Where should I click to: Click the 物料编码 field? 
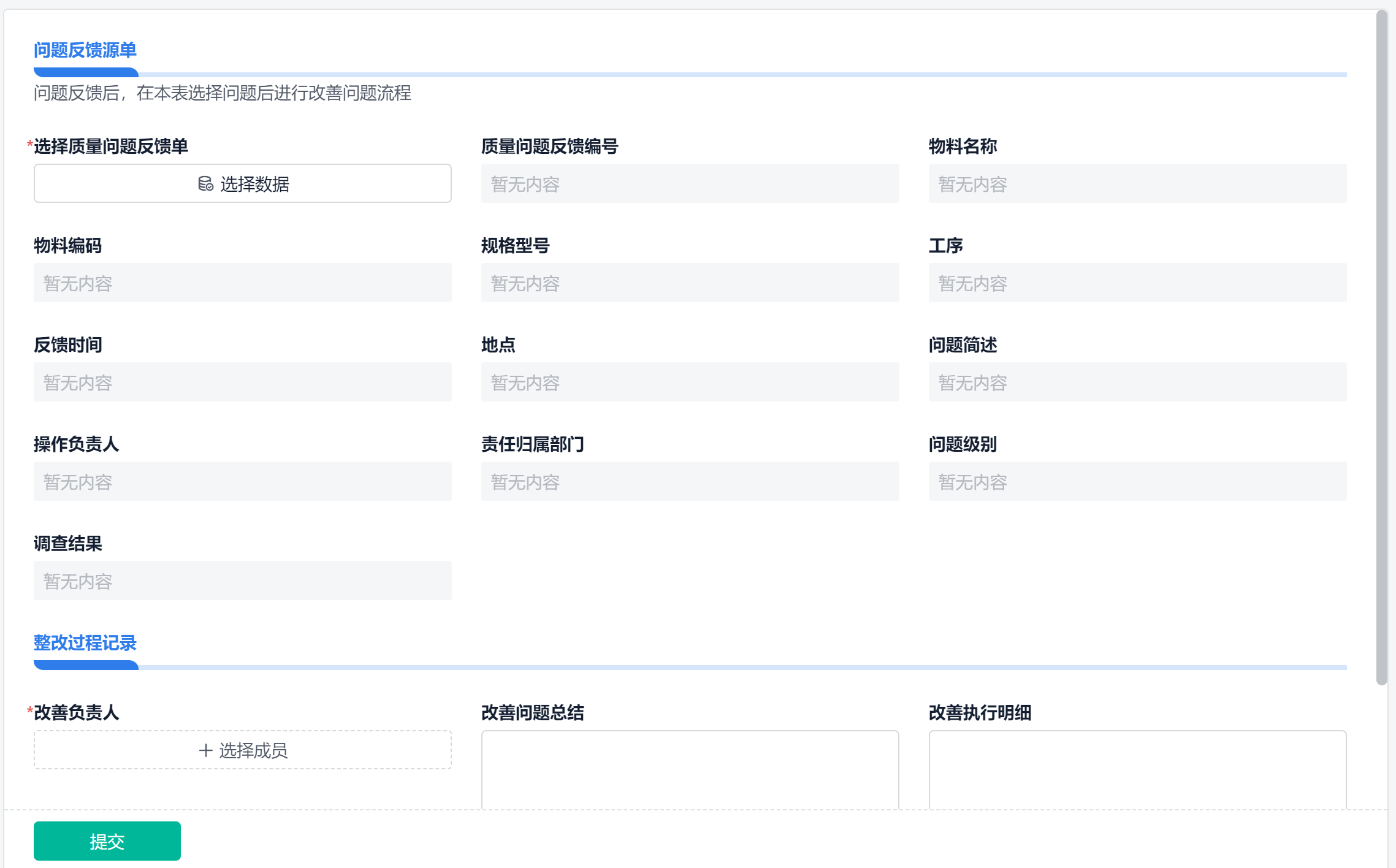click(243, 283)
